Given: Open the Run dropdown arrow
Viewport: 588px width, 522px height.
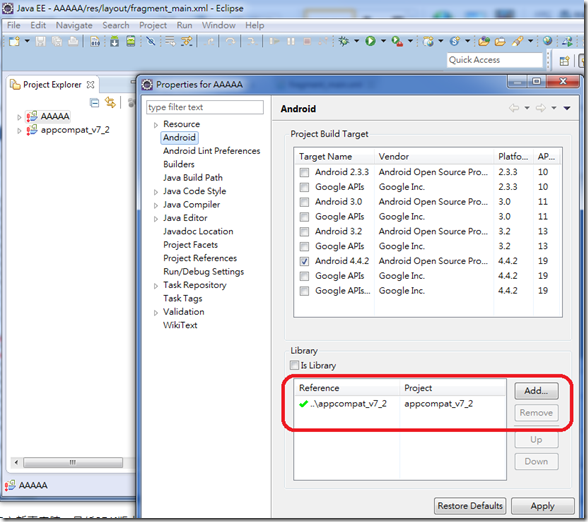Looking at the screenshot, I should click(x=383, y=41).
